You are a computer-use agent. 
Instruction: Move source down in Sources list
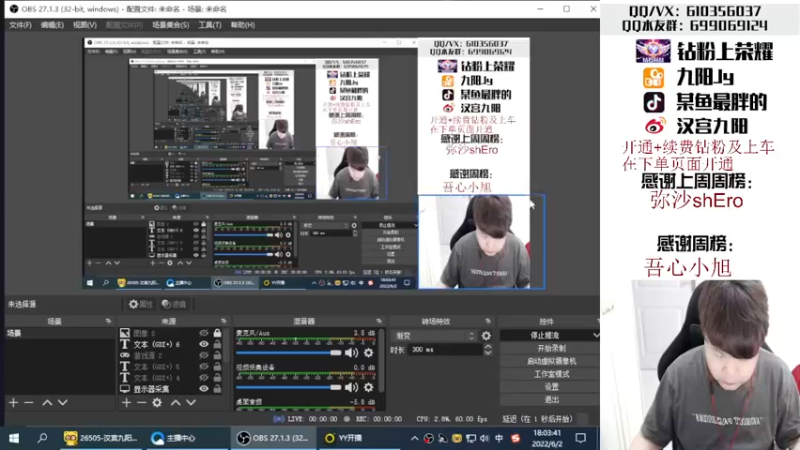tap(191, 403)
